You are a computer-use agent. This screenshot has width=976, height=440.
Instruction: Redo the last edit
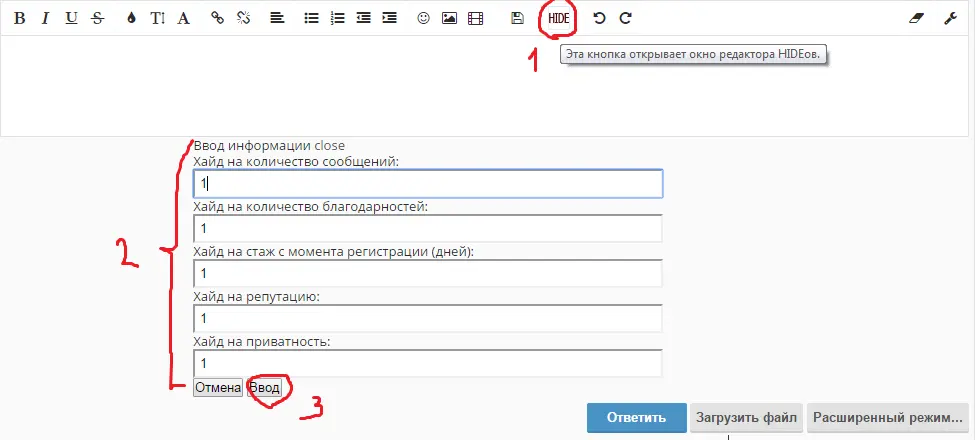[x=626, y=18]
